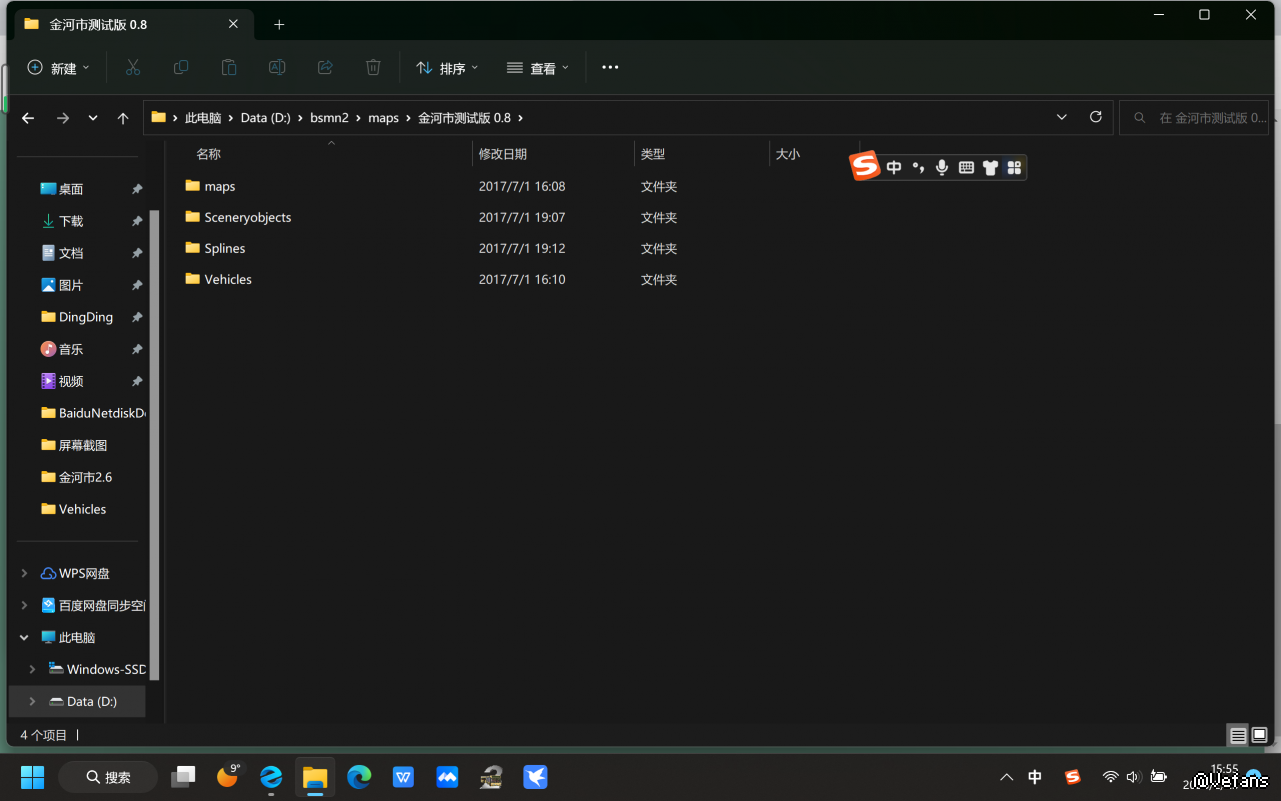Click the Cut scissors icon

[x=132, y=67]
